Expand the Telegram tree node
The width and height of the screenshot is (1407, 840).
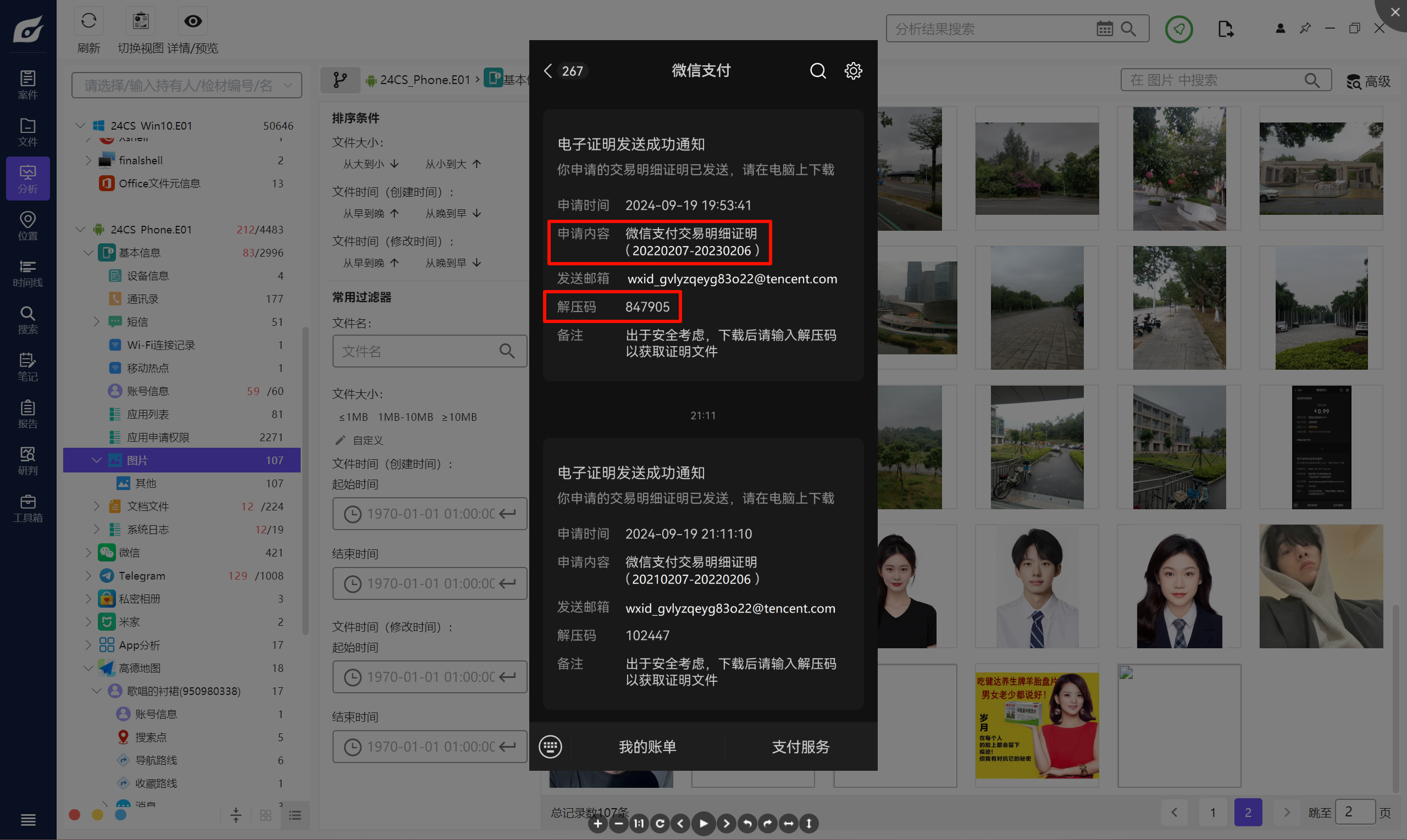[88, 576]
